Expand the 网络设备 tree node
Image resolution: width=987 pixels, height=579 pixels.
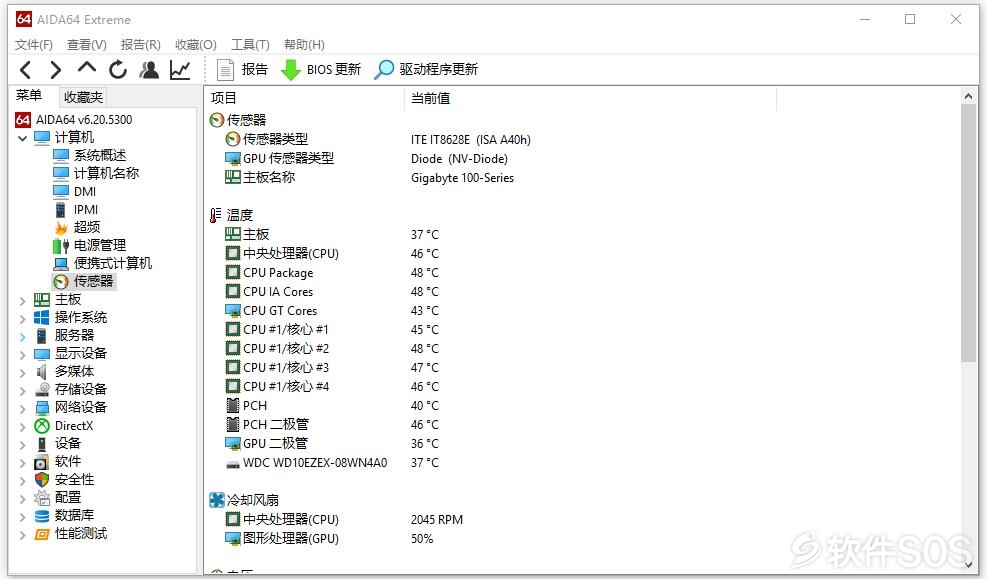(23, 408)
